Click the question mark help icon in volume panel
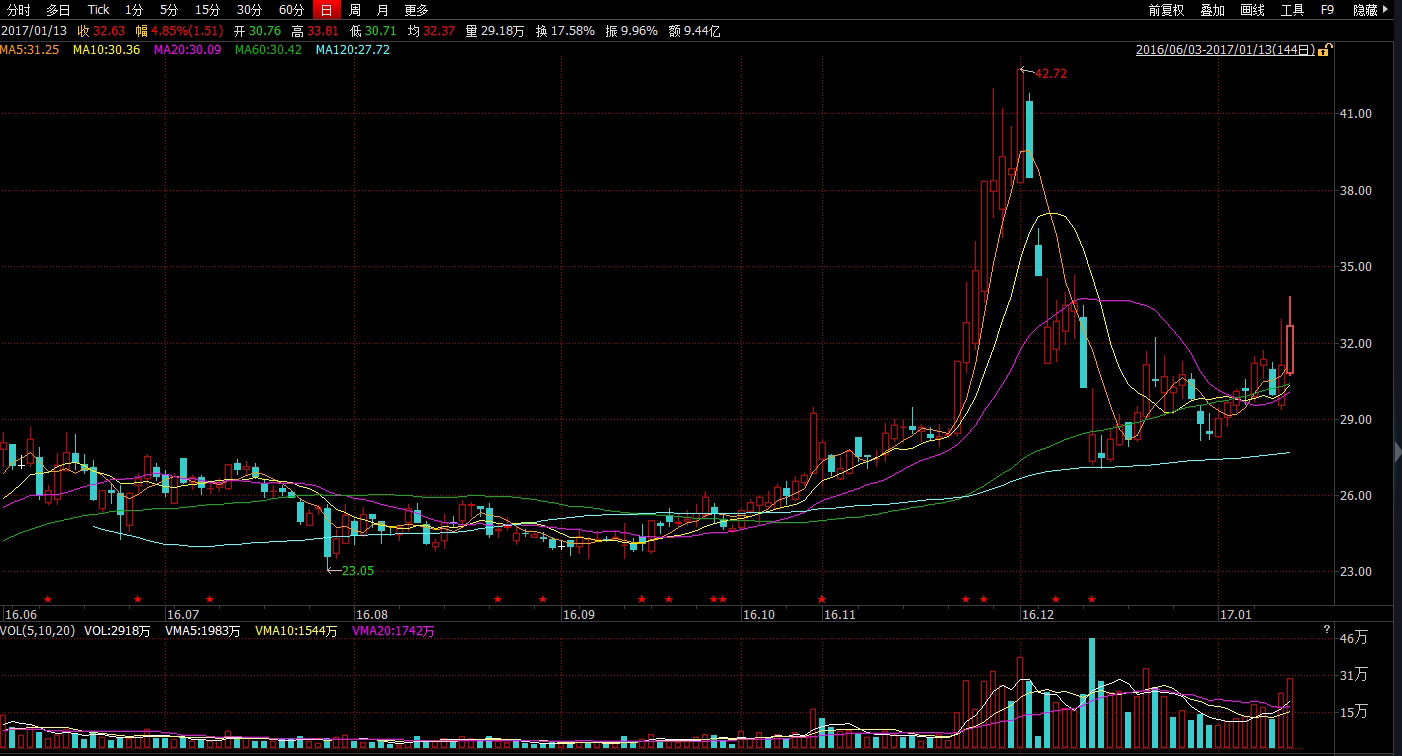This screenshot has width=1402, height=756. (1326, 630)
